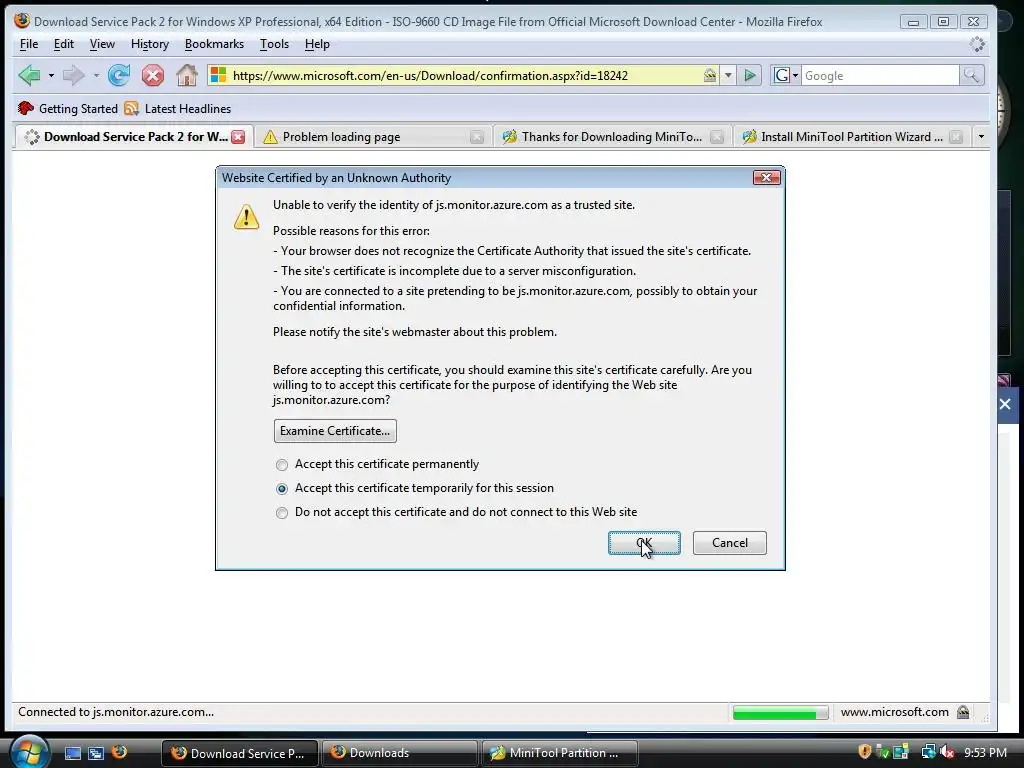Expand the address bar URL history dropdown
The height and width of the screenshot is (768, 1024).
pos(728,75)
